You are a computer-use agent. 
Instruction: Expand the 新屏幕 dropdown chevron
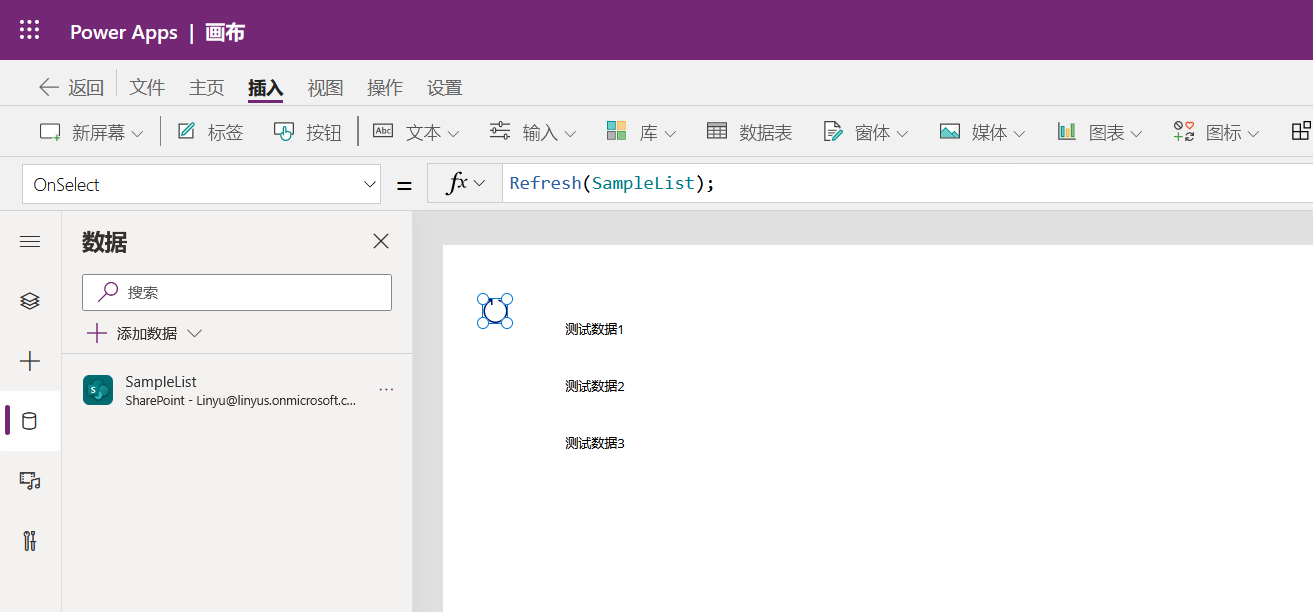138,133
